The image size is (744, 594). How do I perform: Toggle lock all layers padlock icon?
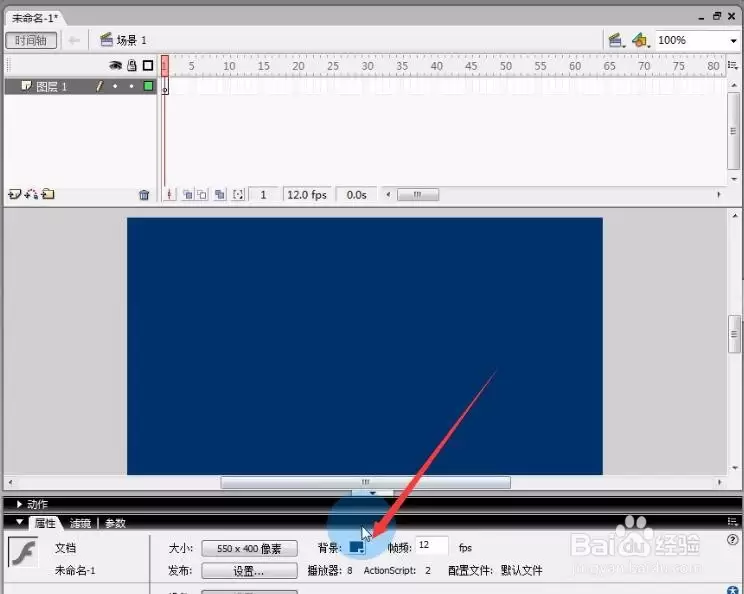pyautogui.click(x=132, y=65)
